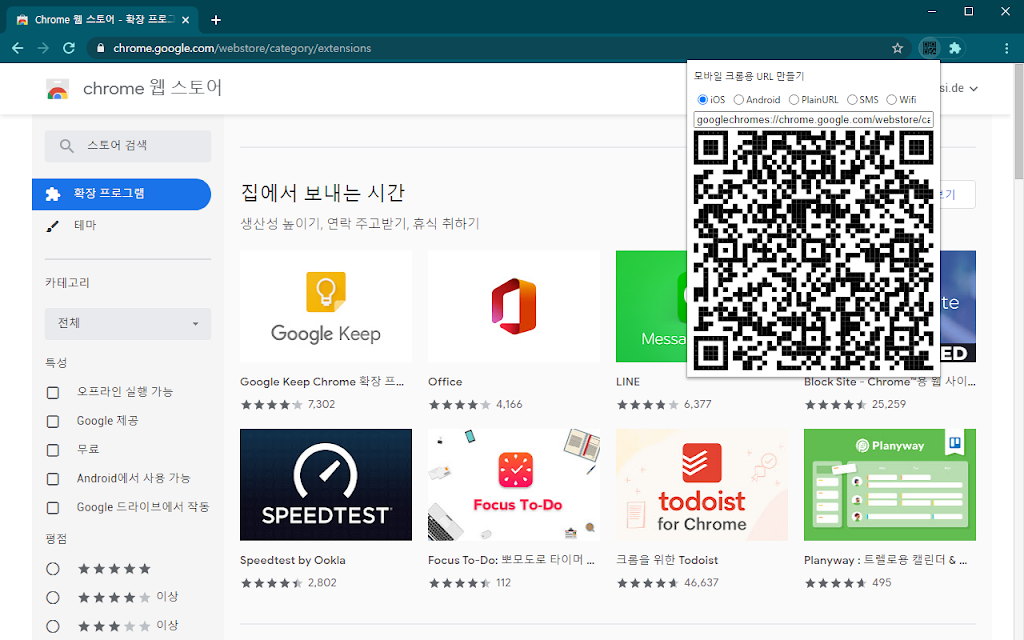Screen dimensions: 1024x640
Task: Click the googlechromes URL text field
Action: [814, 120]
